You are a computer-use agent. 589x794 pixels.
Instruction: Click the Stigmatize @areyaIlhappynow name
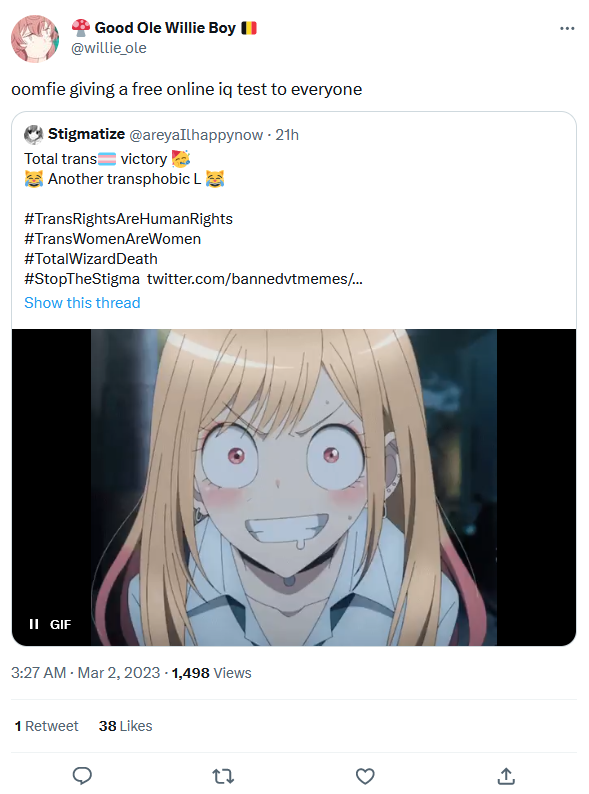coord(155,135)
